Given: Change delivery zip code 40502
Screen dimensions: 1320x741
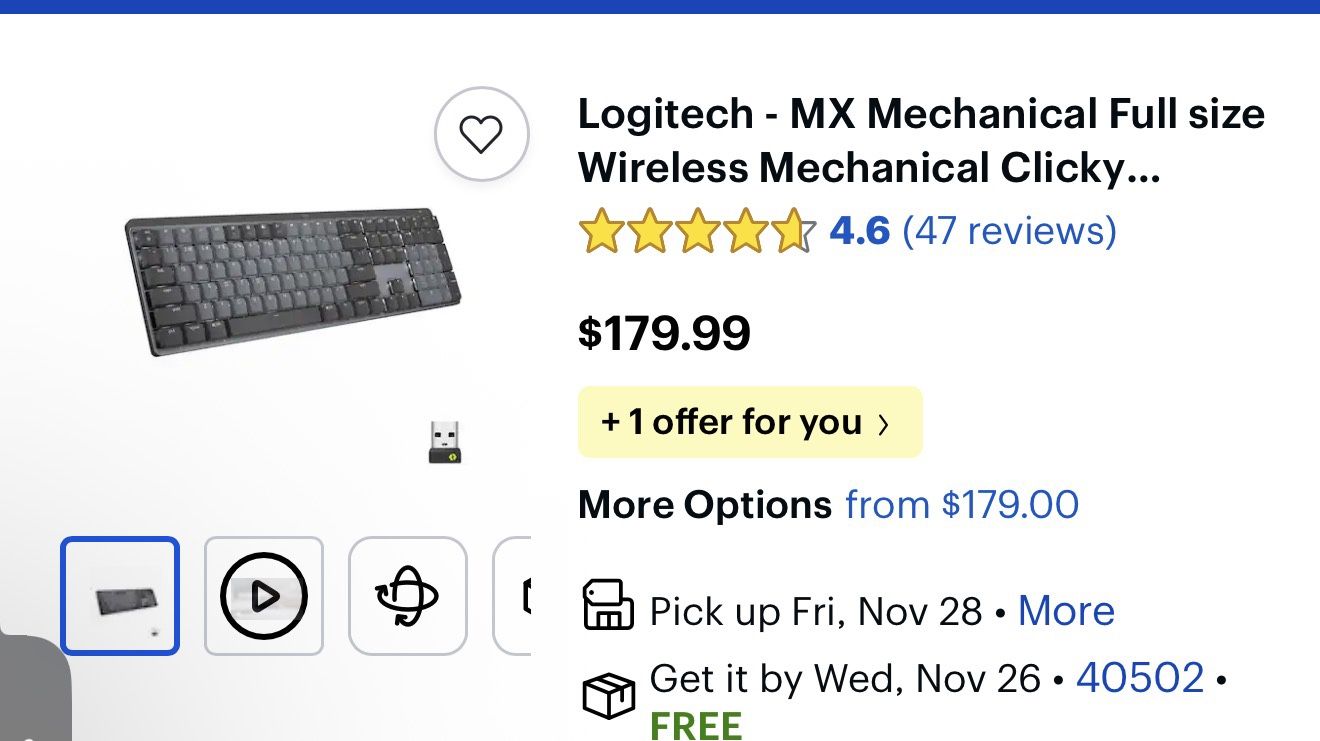Looking at the screenshot, I should [1138, 677].
